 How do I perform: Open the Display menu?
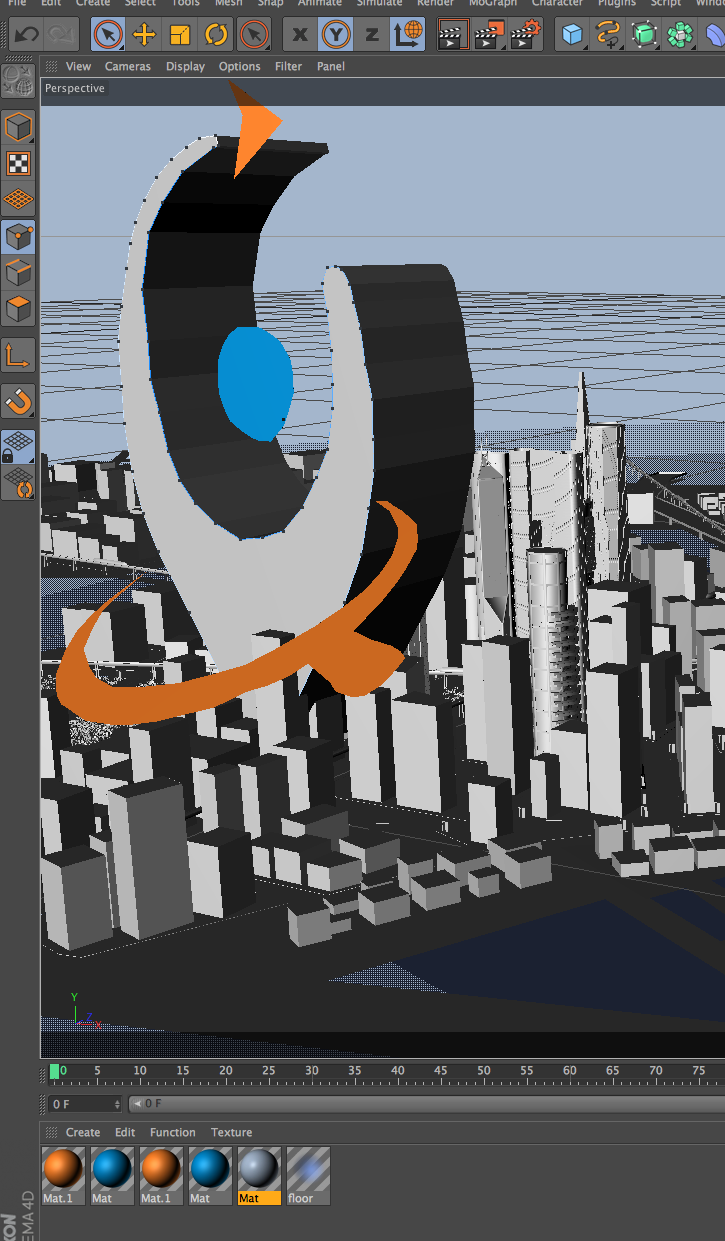tap(185, 66)
